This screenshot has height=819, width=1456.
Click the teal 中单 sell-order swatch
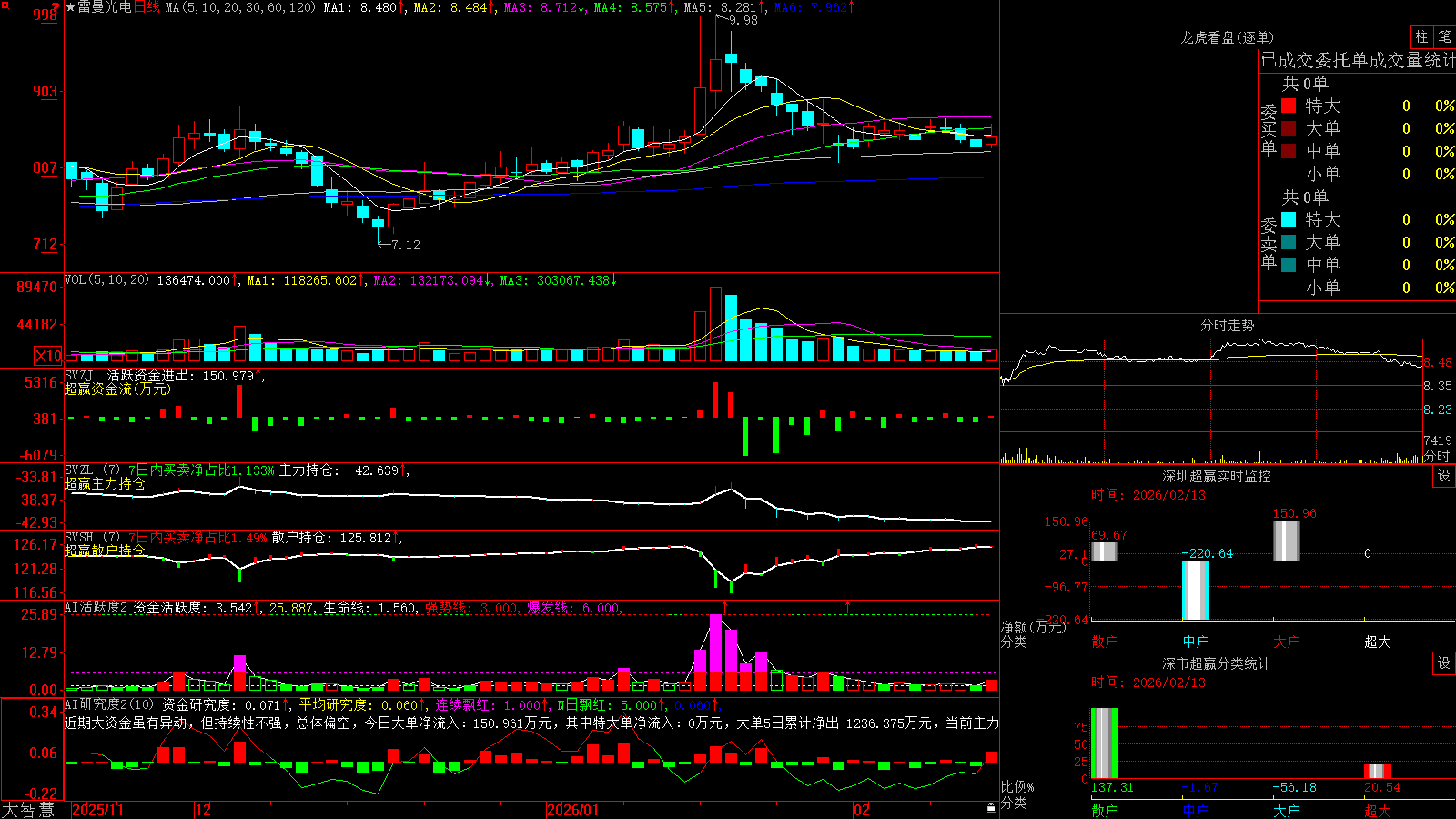(1289, 264)
